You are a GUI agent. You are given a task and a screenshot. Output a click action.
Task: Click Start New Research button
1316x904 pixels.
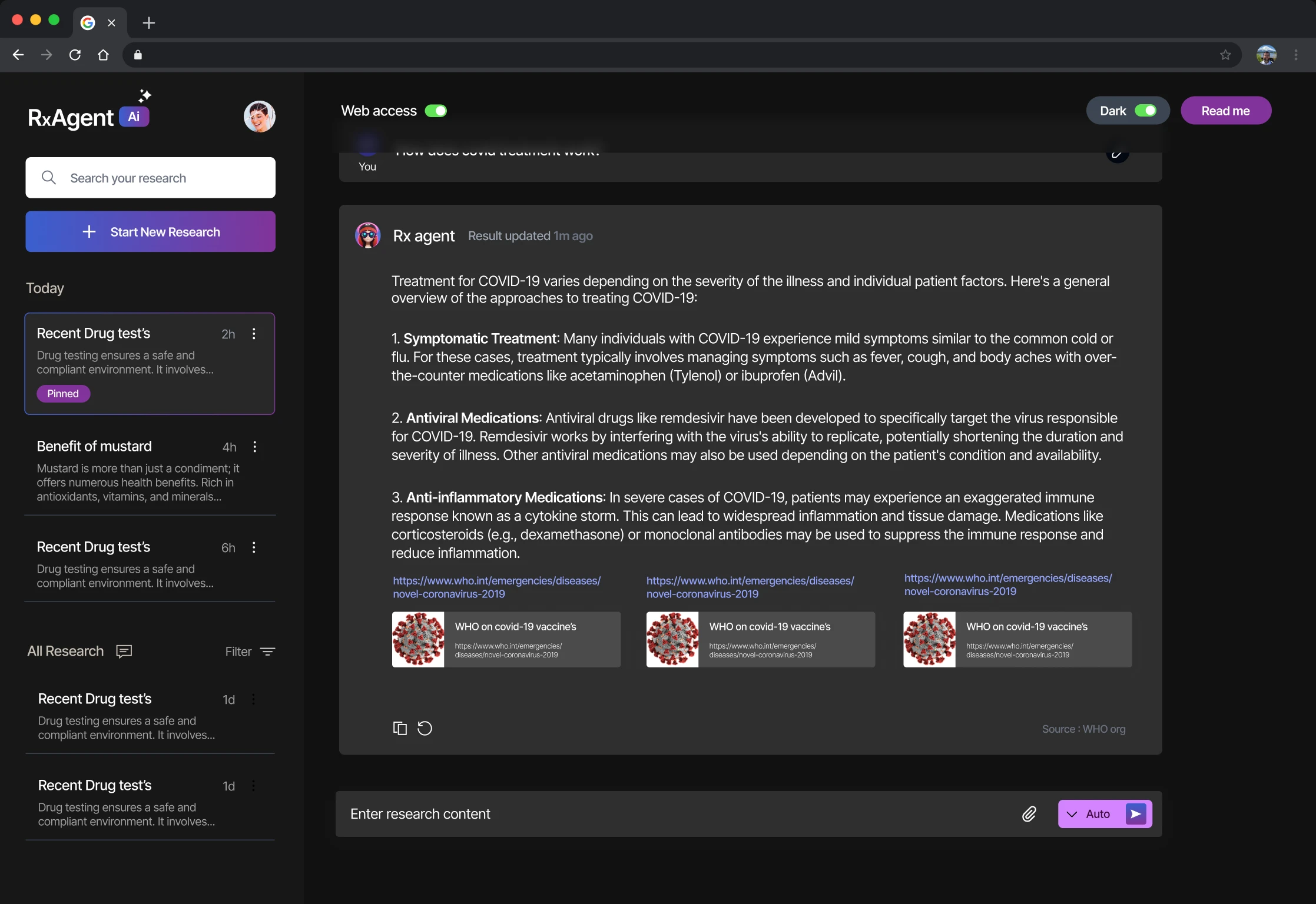[x=150, y=232]
